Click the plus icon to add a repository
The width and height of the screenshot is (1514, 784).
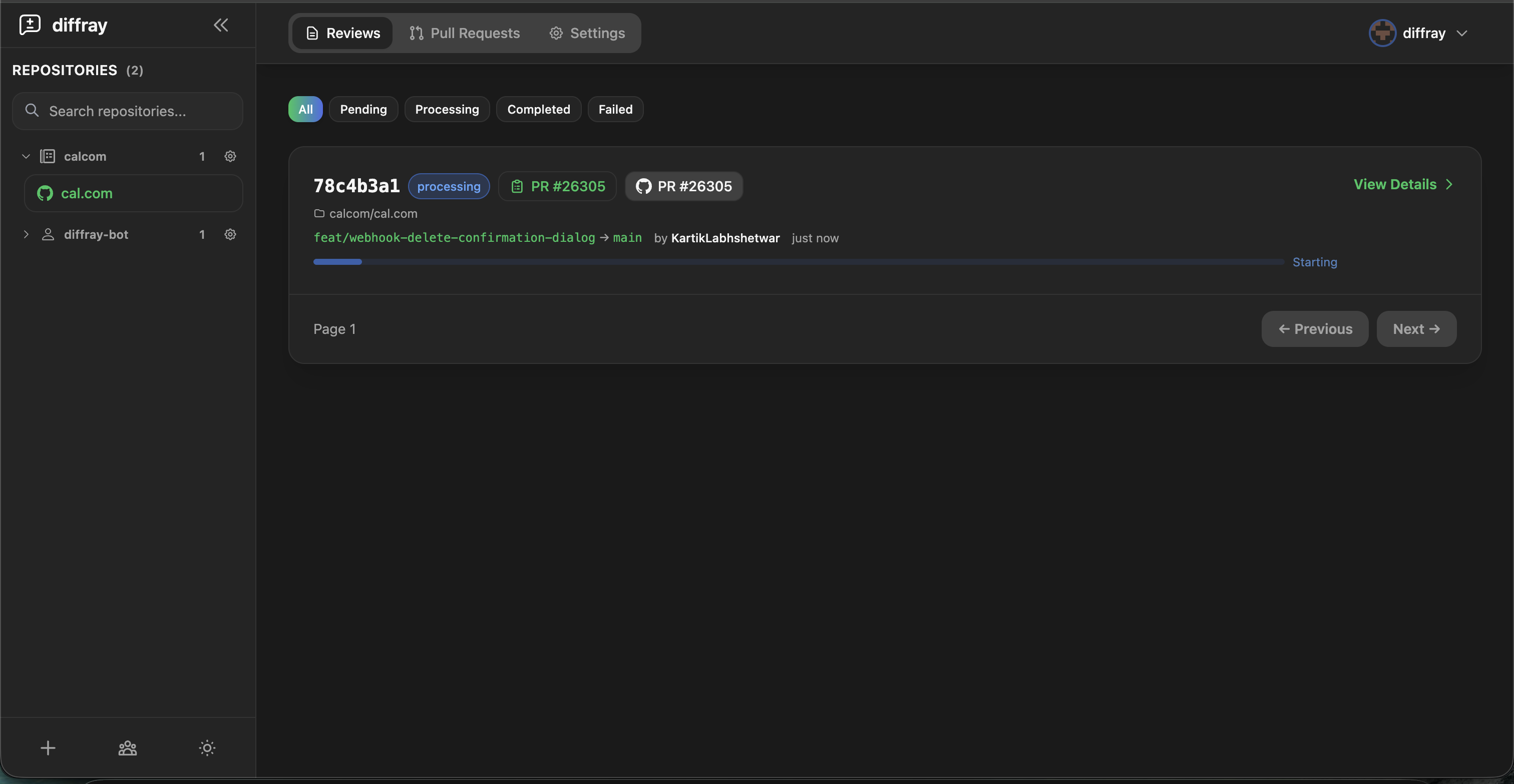[x=48, y=747]
